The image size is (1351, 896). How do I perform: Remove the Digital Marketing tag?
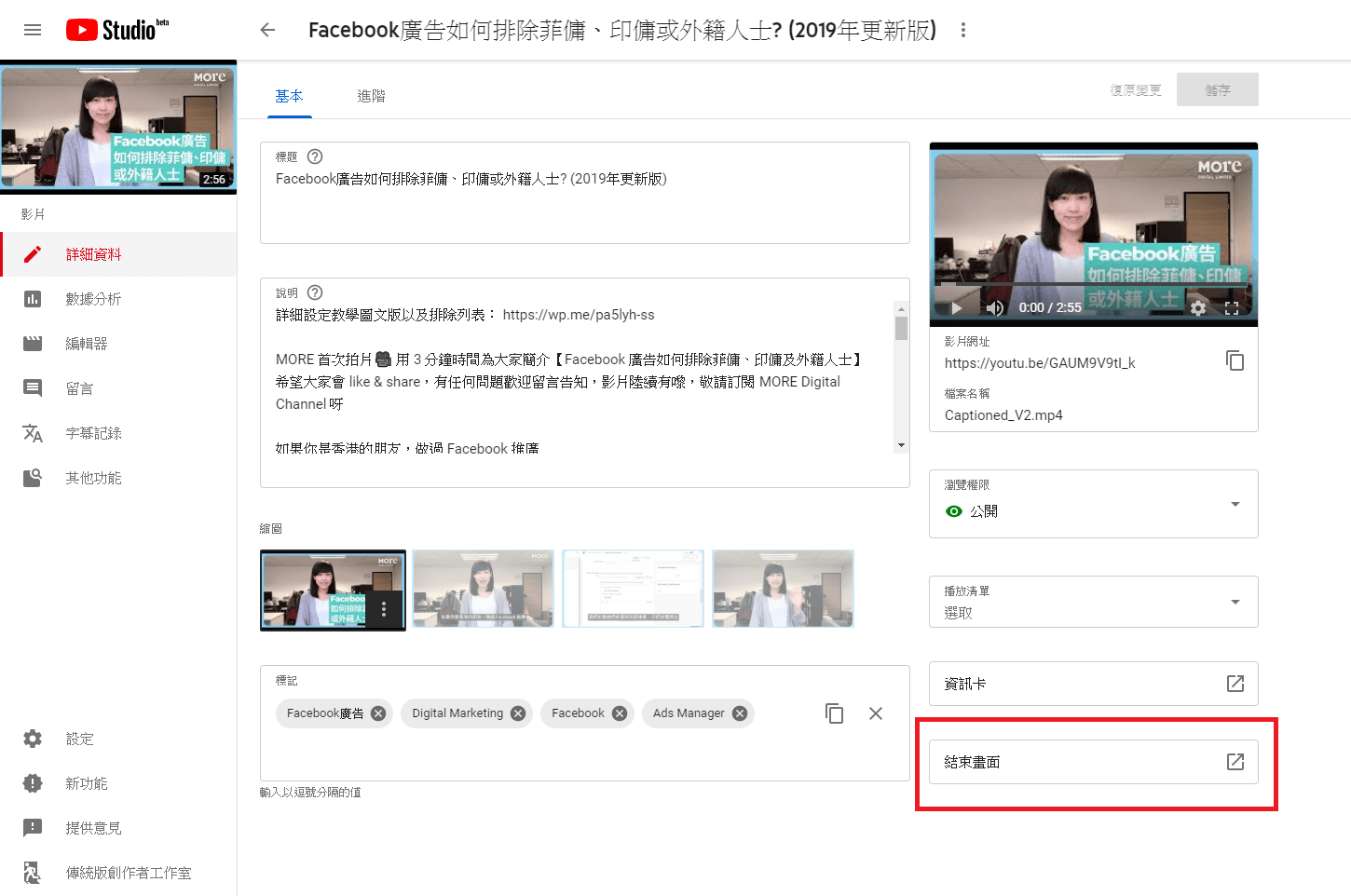(518, 713)
